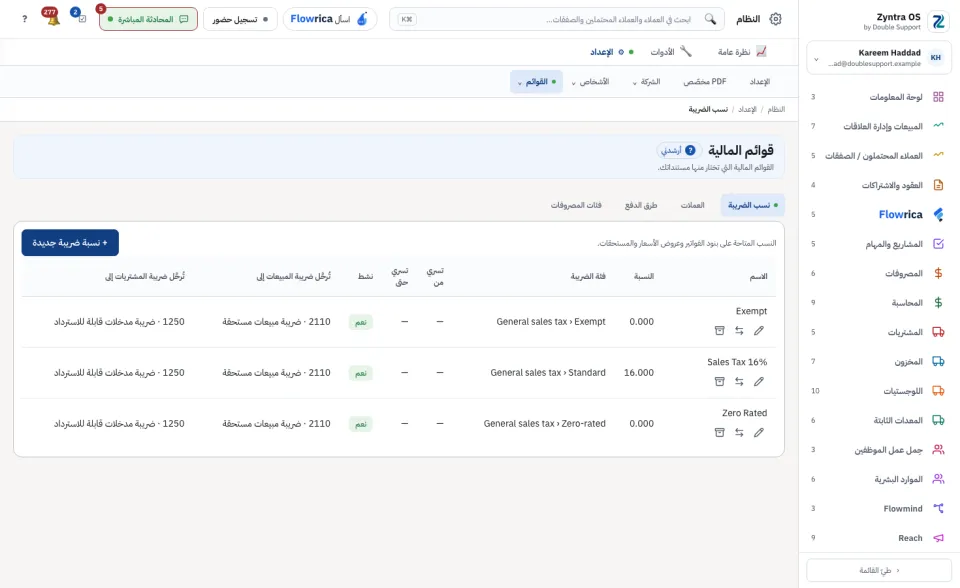
Task: Click the Zyntra OS logo
Action: [x=938, y=21]
